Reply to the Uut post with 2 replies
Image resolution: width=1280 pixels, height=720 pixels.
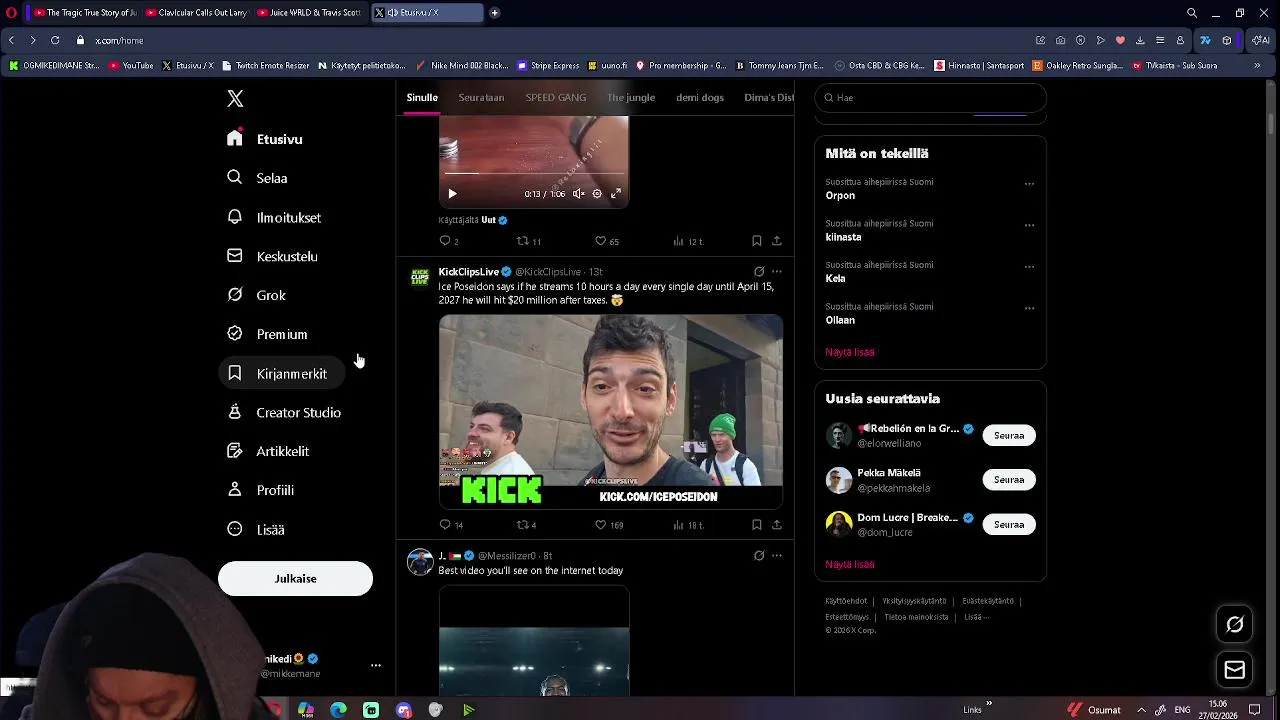click(x=448, y=241)
